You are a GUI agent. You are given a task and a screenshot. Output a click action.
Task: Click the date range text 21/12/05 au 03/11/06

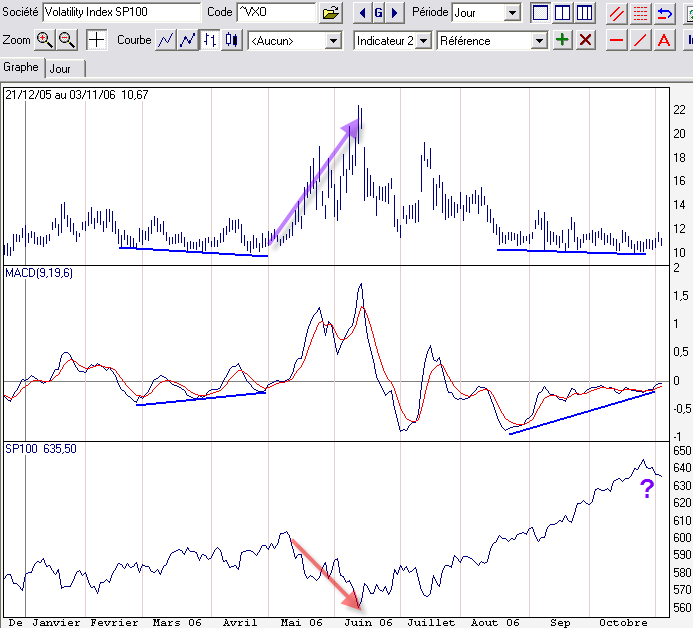click(x=60, y=95)
